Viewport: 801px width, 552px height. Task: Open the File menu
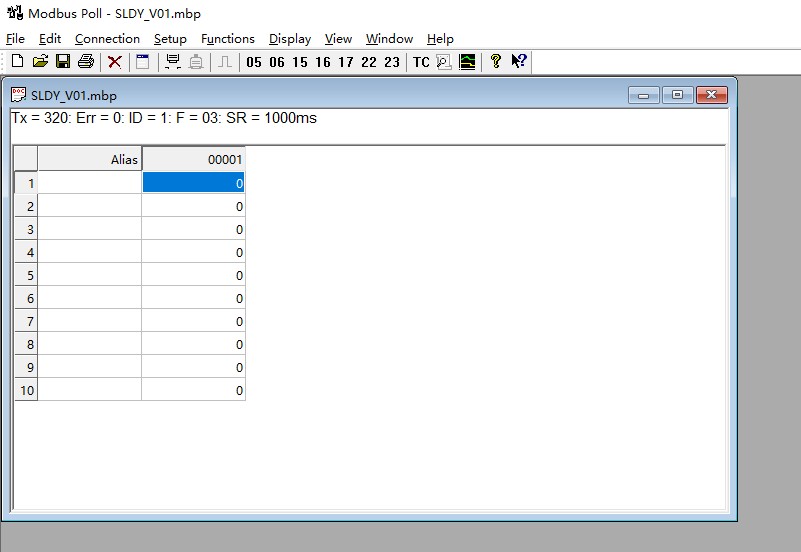tap(15, 39)
